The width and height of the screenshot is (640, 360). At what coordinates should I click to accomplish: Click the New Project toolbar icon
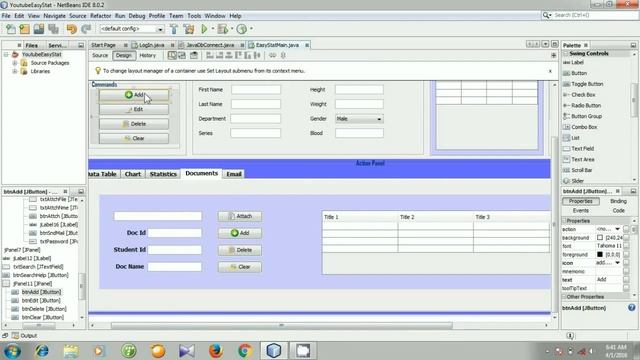[x=24, y=29]
